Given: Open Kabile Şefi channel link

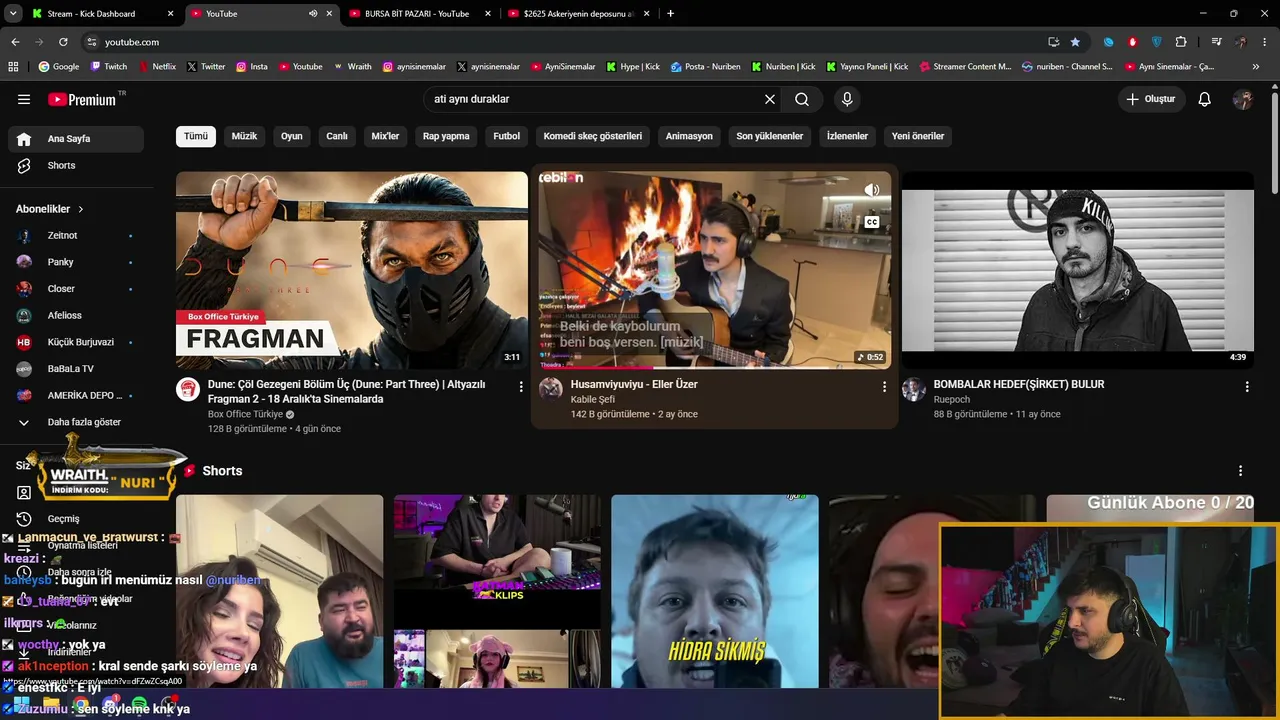Looking at the screenshot, I should [x=592, y=399].
